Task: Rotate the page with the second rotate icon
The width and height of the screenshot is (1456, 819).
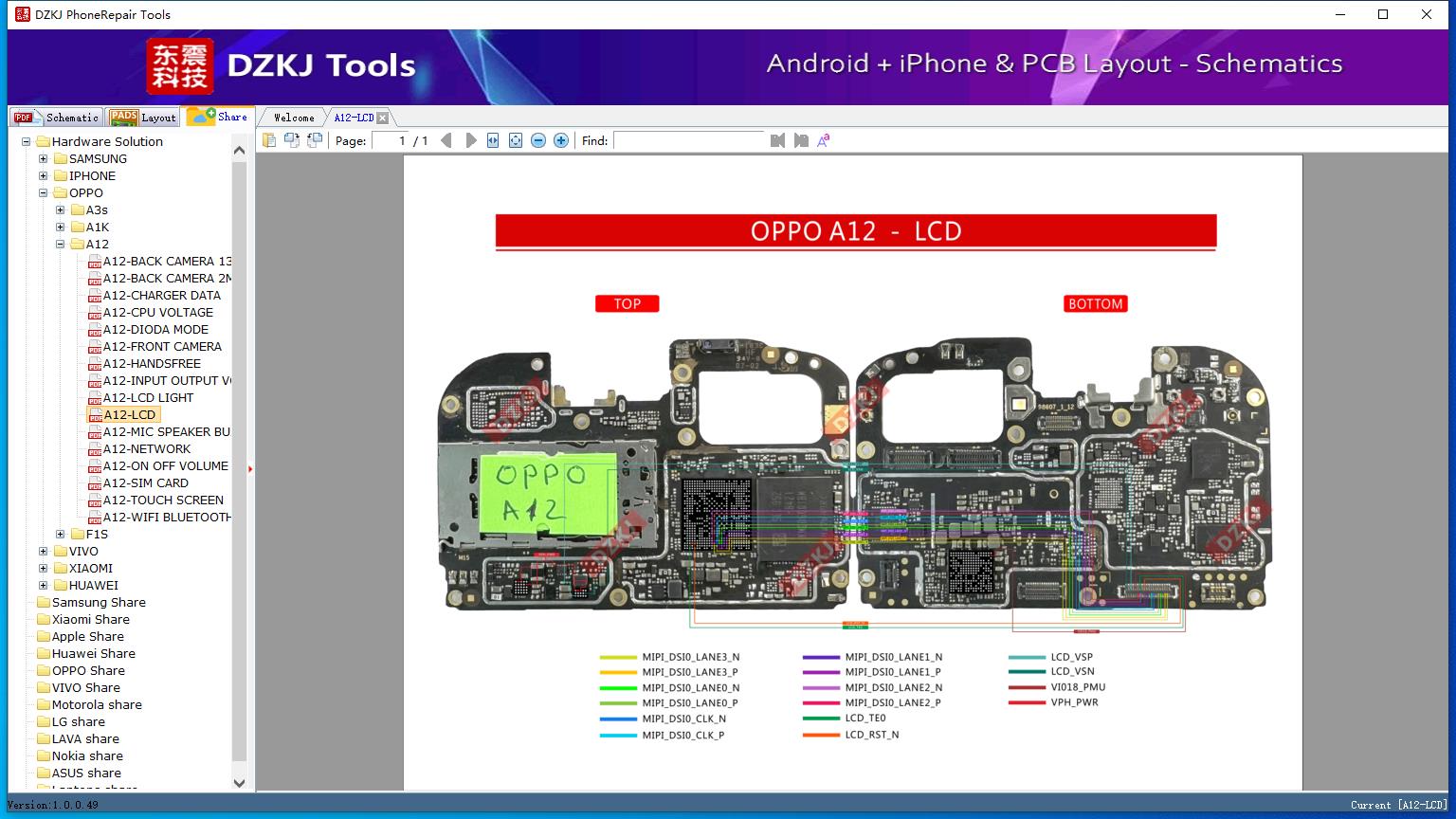Action: (315, 140)
